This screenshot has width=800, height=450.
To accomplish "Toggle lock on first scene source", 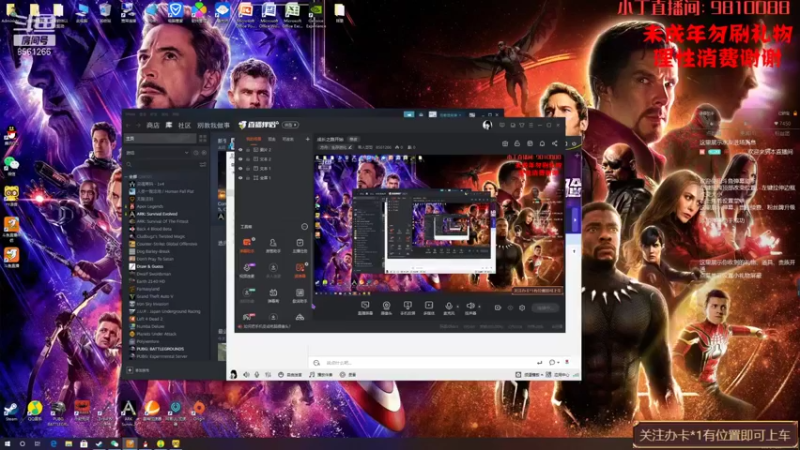I will [x=248, y=150].
